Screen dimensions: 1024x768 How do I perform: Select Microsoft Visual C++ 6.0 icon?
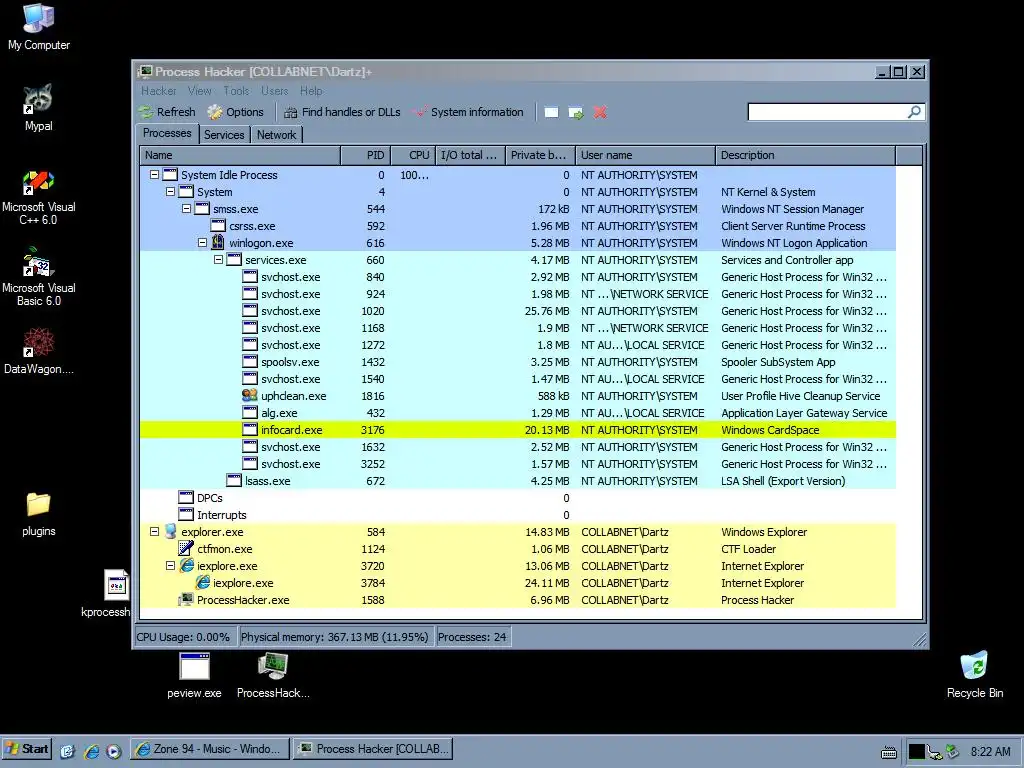click(x=39, y=197)
